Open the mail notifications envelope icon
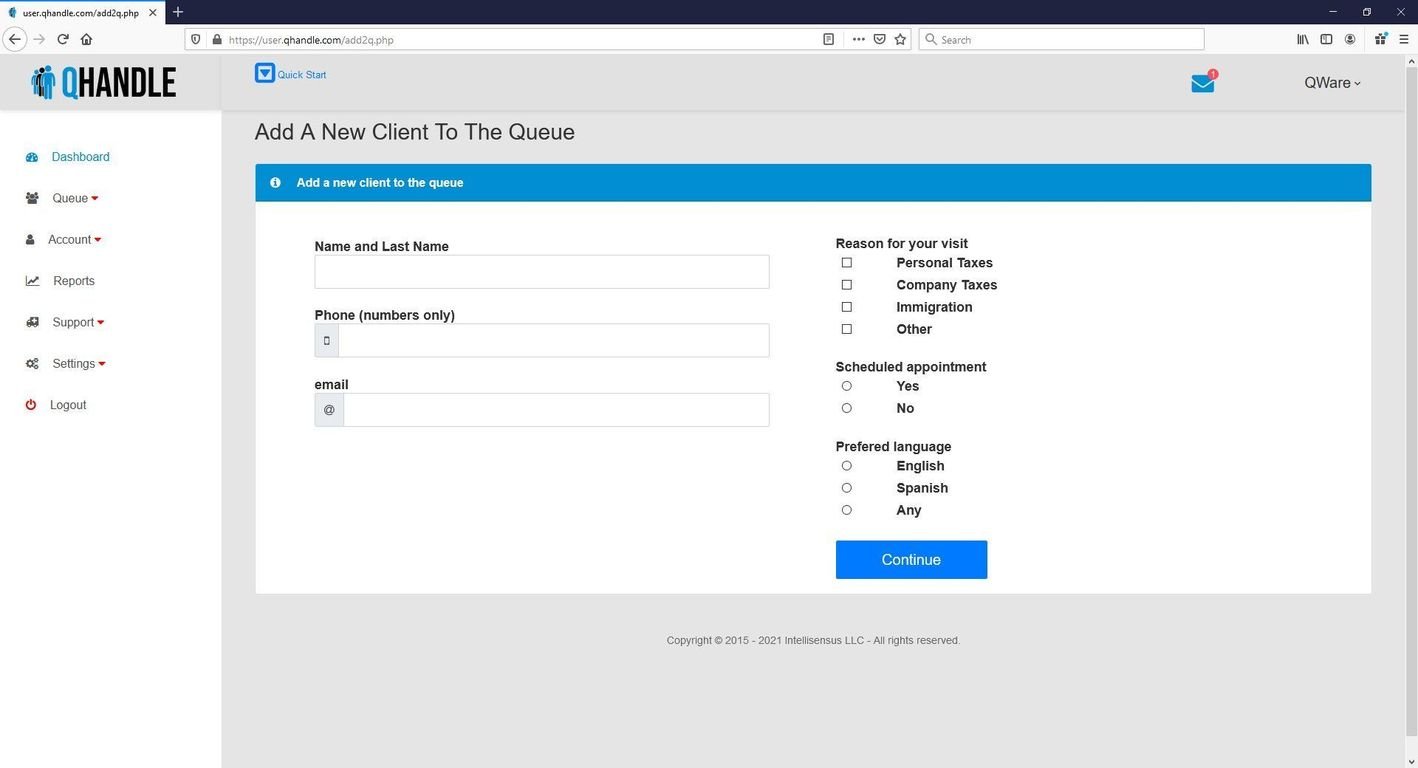The width and height of the screenshot is (1418, 768). click(1202, 84)
